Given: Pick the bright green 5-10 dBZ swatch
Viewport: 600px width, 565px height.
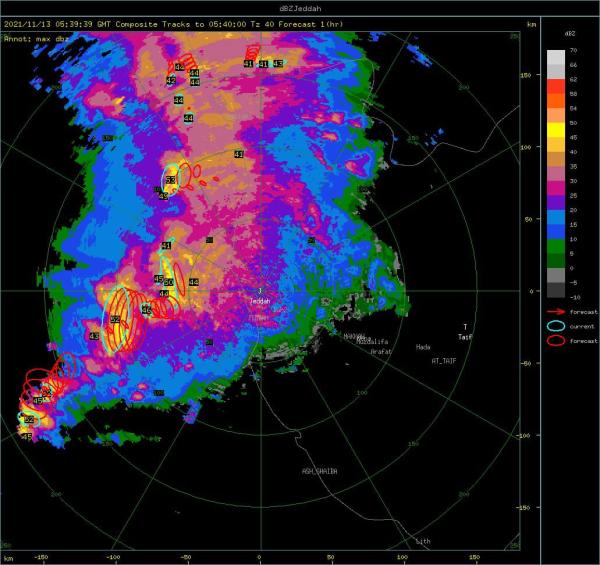Looking at the screenshot, I should [556, 246].
